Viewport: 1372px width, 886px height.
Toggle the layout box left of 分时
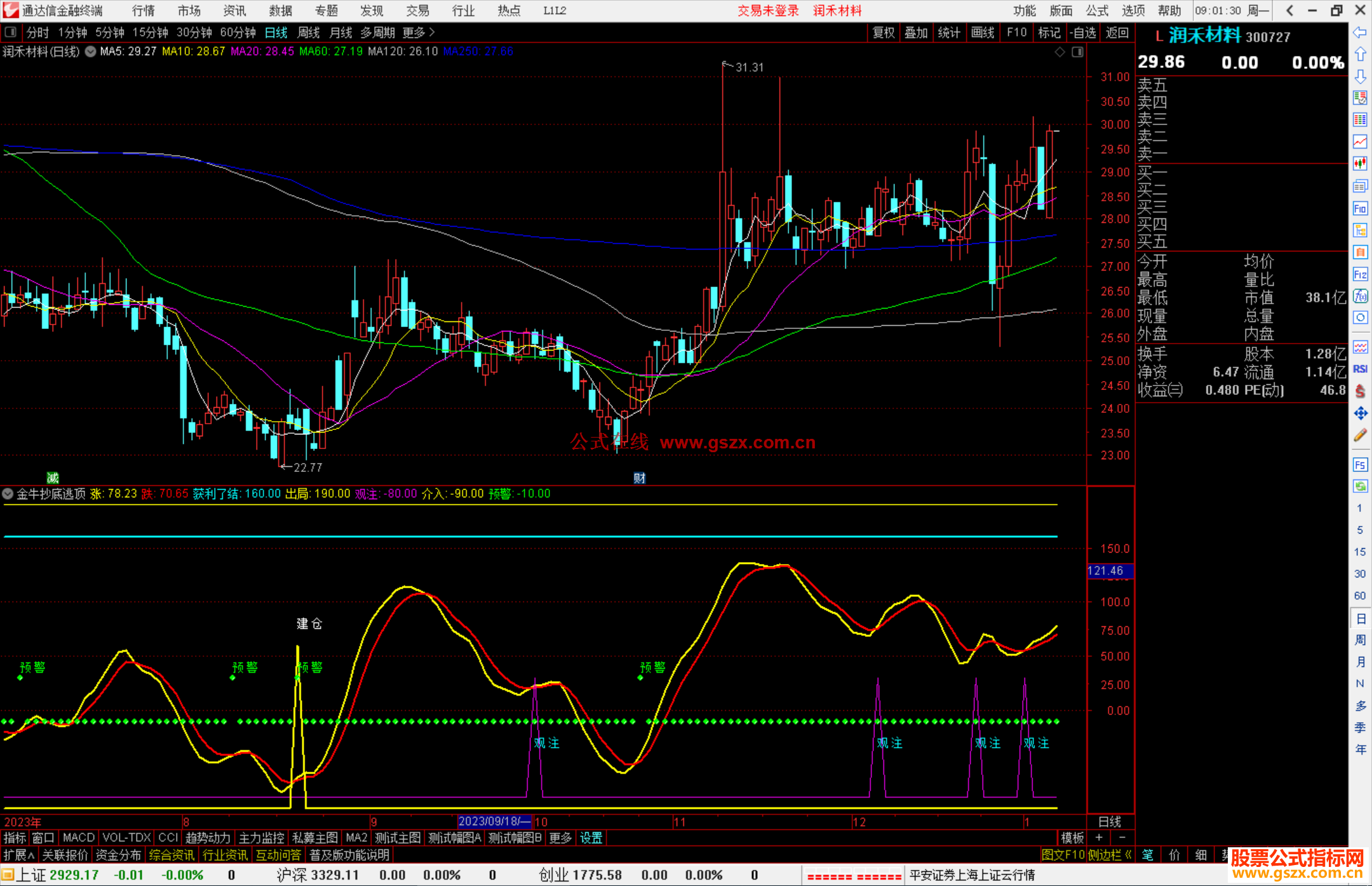[x=10, y=32]
